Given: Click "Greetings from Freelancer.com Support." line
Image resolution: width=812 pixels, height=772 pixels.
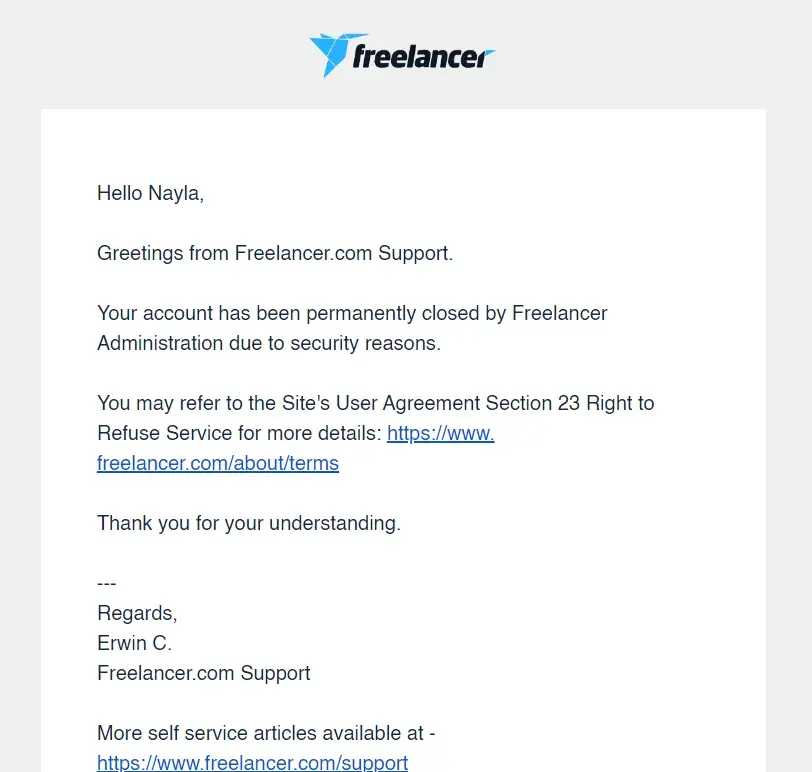Looking at the screenshot, I should tap(275, 253).
